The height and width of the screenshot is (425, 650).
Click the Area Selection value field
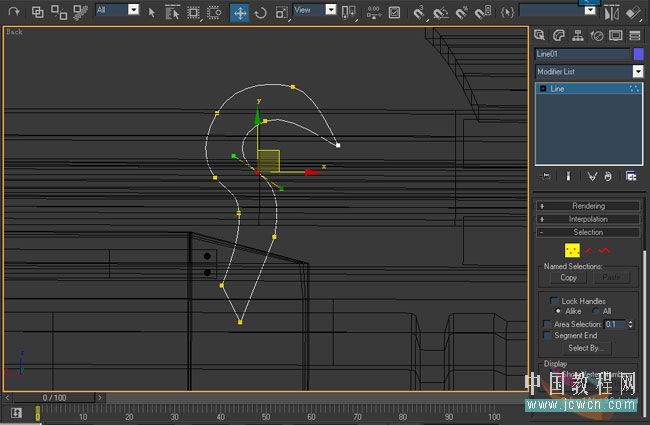click(615, 324)
